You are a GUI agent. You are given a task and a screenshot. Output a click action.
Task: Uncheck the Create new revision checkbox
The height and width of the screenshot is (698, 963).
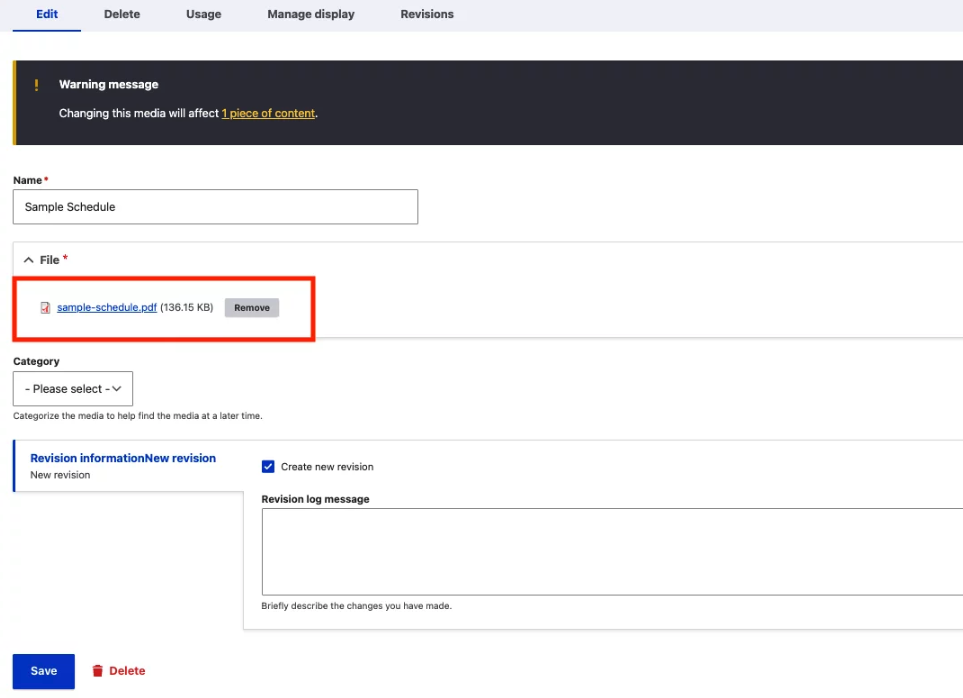268,467
